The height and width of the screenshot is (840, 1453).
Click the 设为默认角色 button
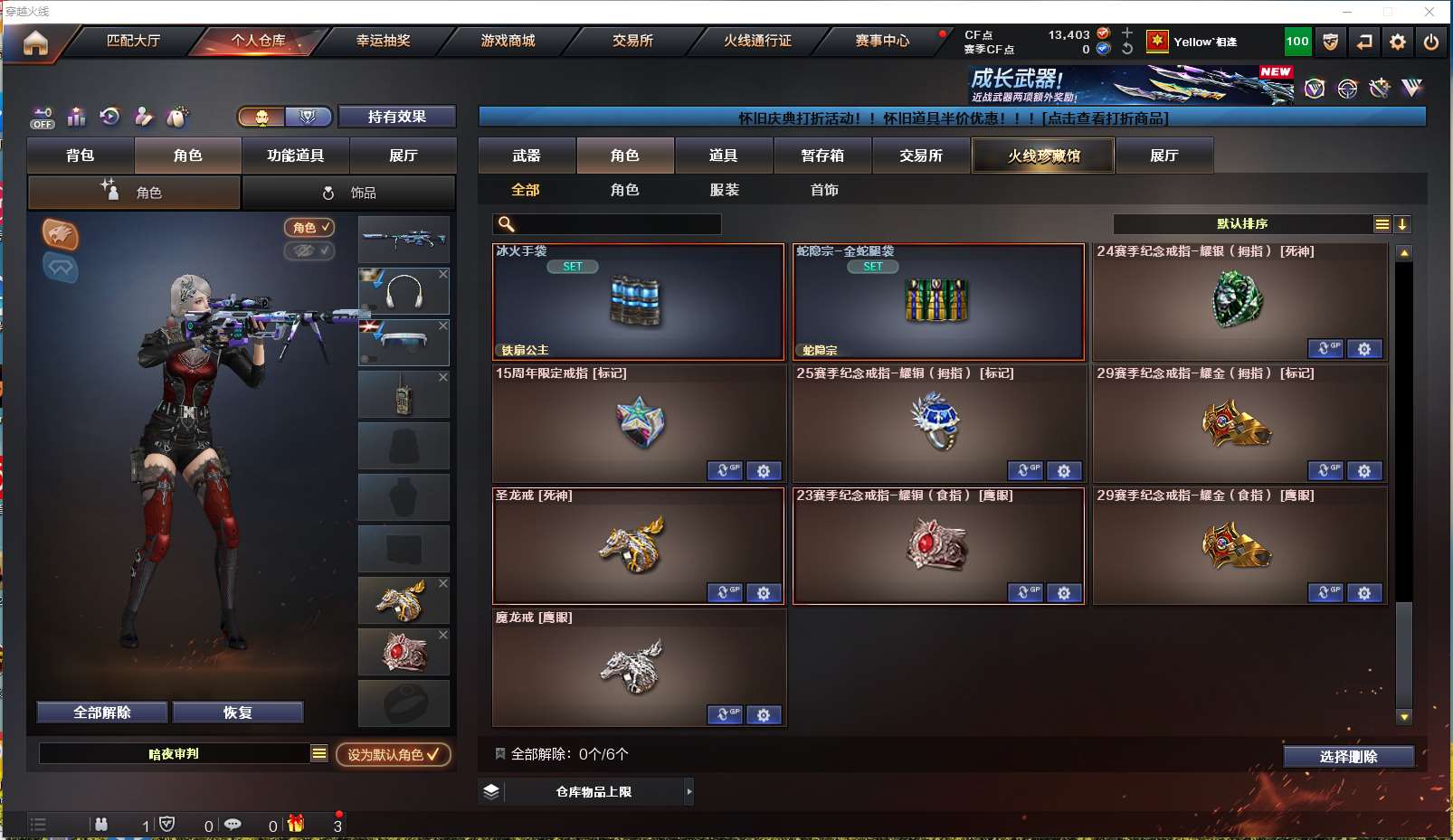(394, 754)
